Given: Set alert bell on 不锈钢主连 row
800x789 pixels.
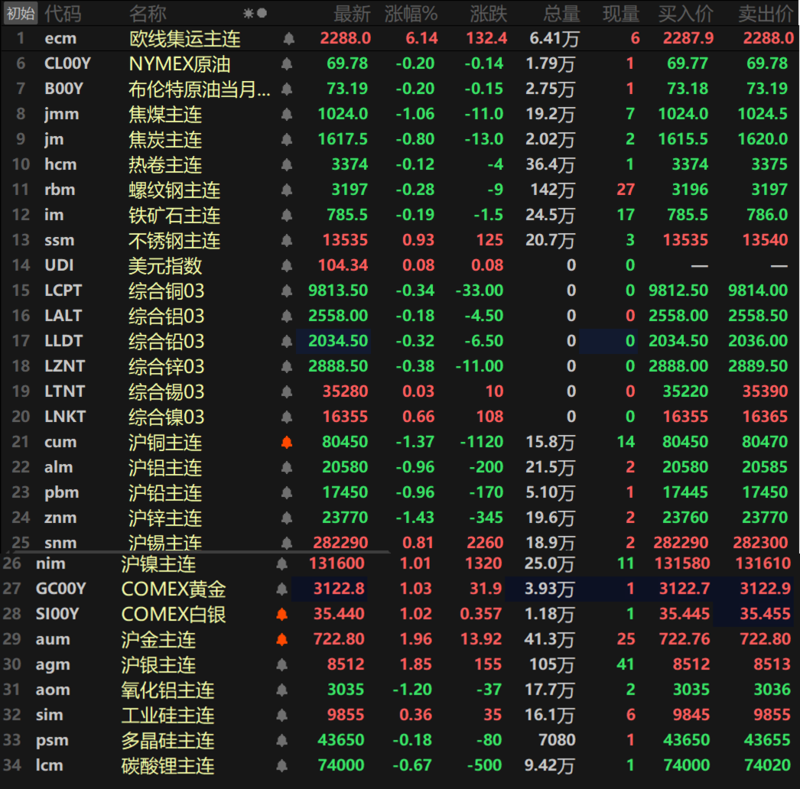Looking at the screenshot, I should (289, 240).
